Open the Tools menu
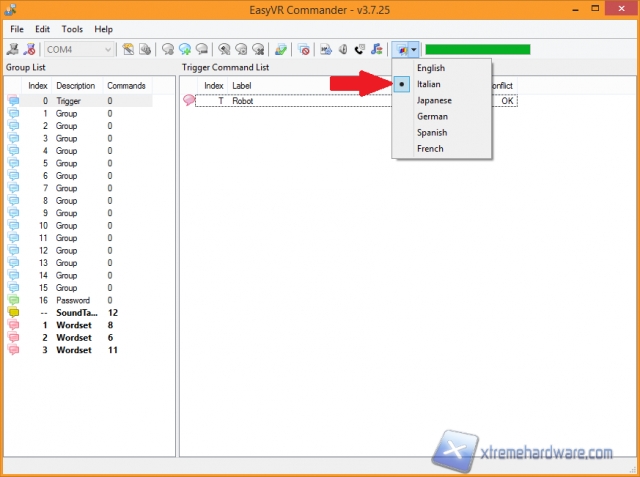640x477 pixels. pos(72,29)
